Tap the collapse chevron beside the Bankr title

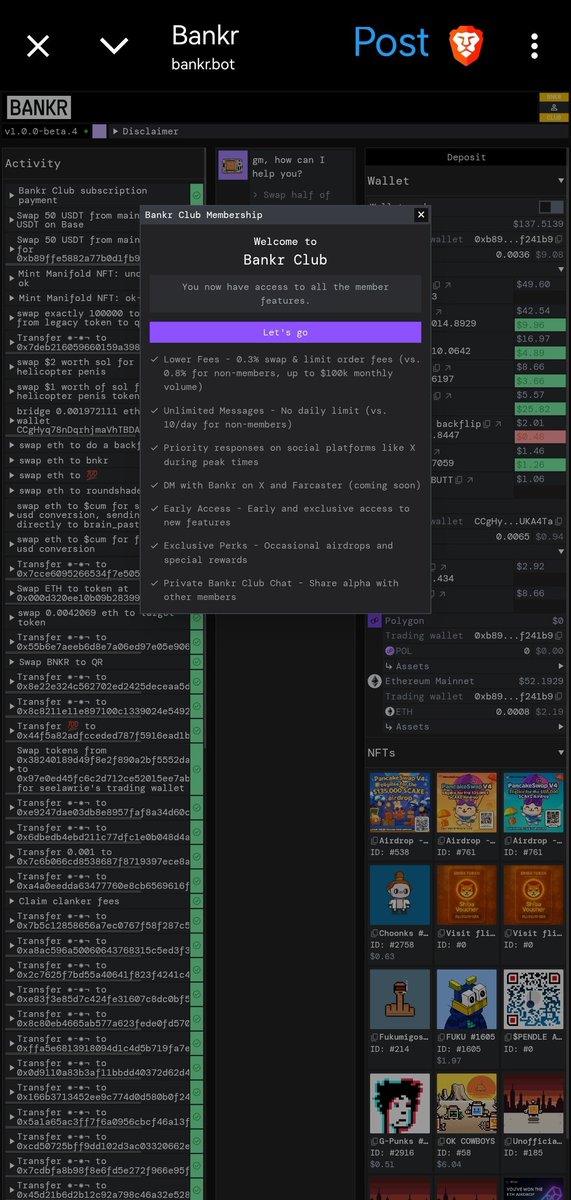tap(115, 45)
